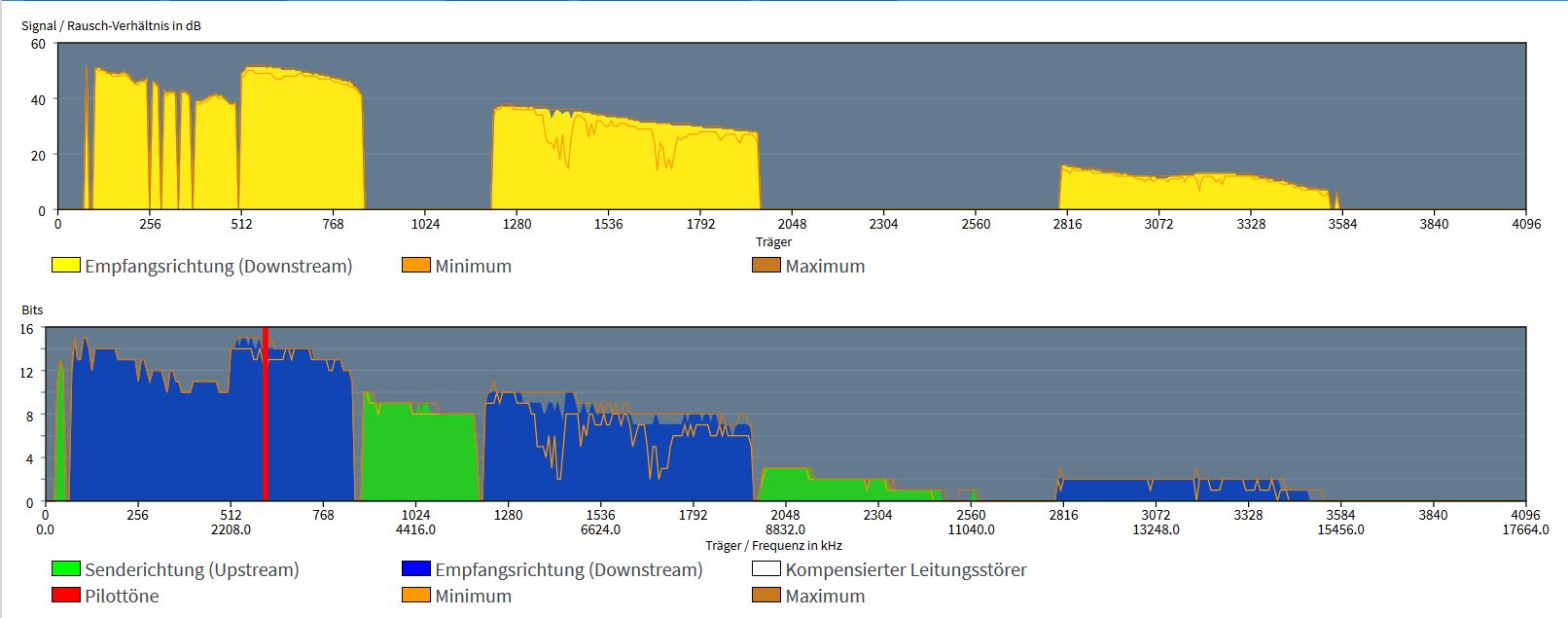
Task: Click the '15456.0' frequency label
Action: tap(1340, 530)
